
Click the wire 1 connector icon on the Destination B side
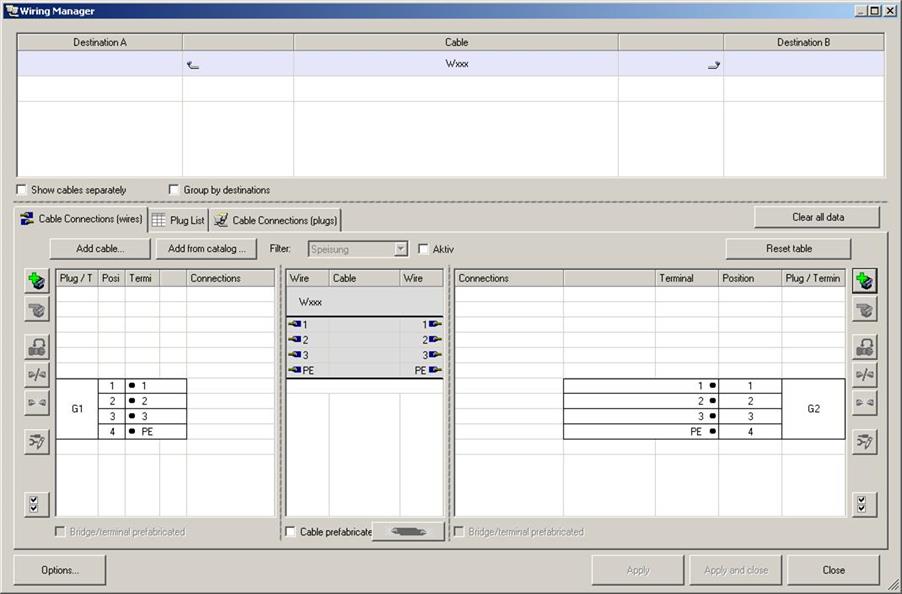[435, 324]
